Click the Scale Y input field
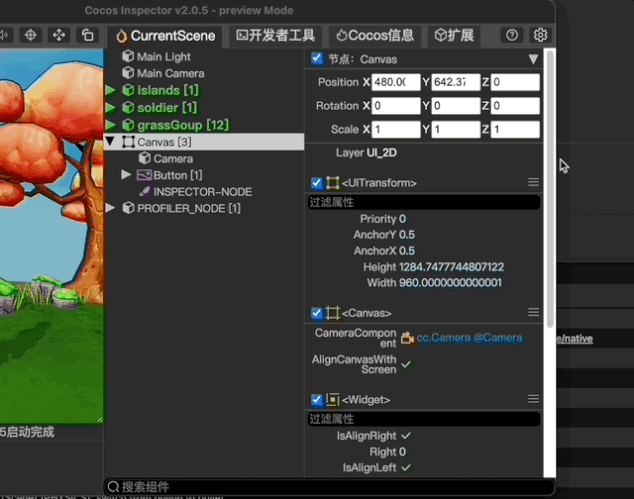634x499 pixels. (456, 129)
